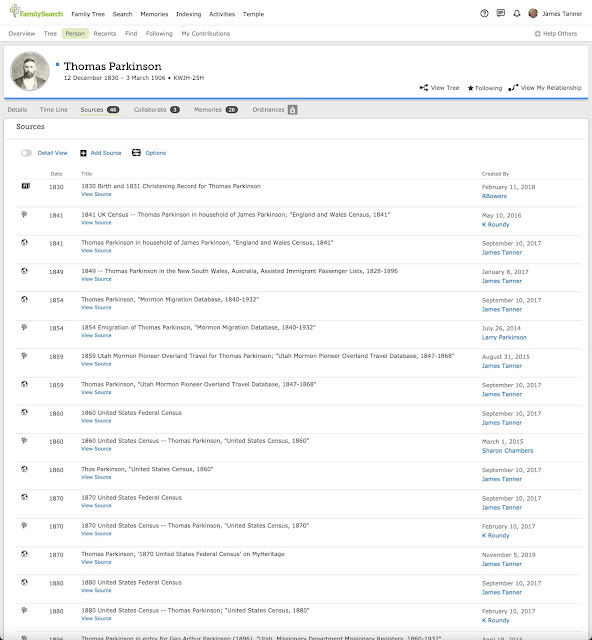Click the View Tree icon

tap(424, 88)
